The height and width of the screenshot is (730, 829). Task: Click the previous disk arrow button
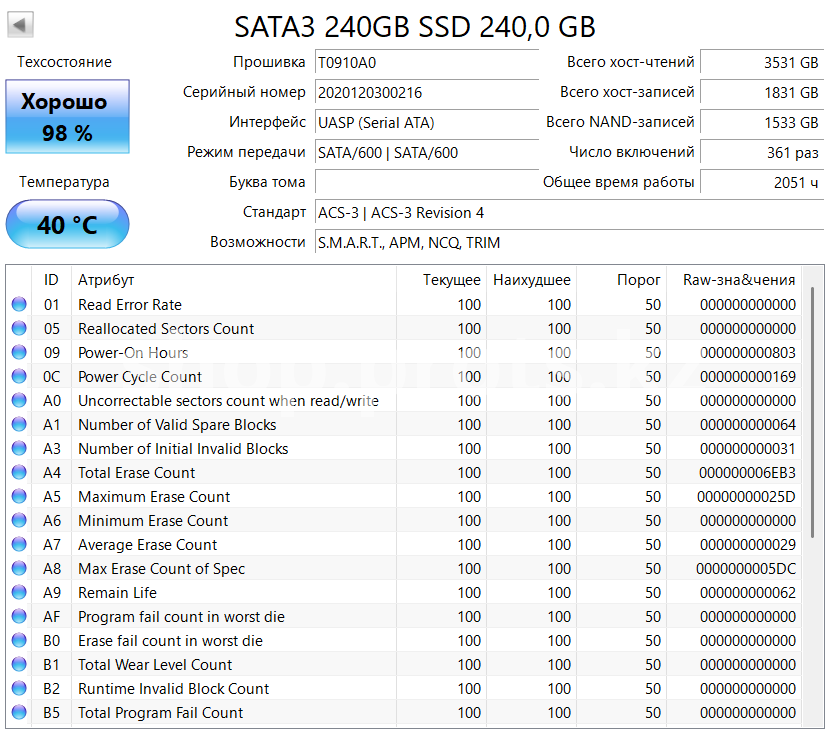pyautogui.click(x=20, y=25)
